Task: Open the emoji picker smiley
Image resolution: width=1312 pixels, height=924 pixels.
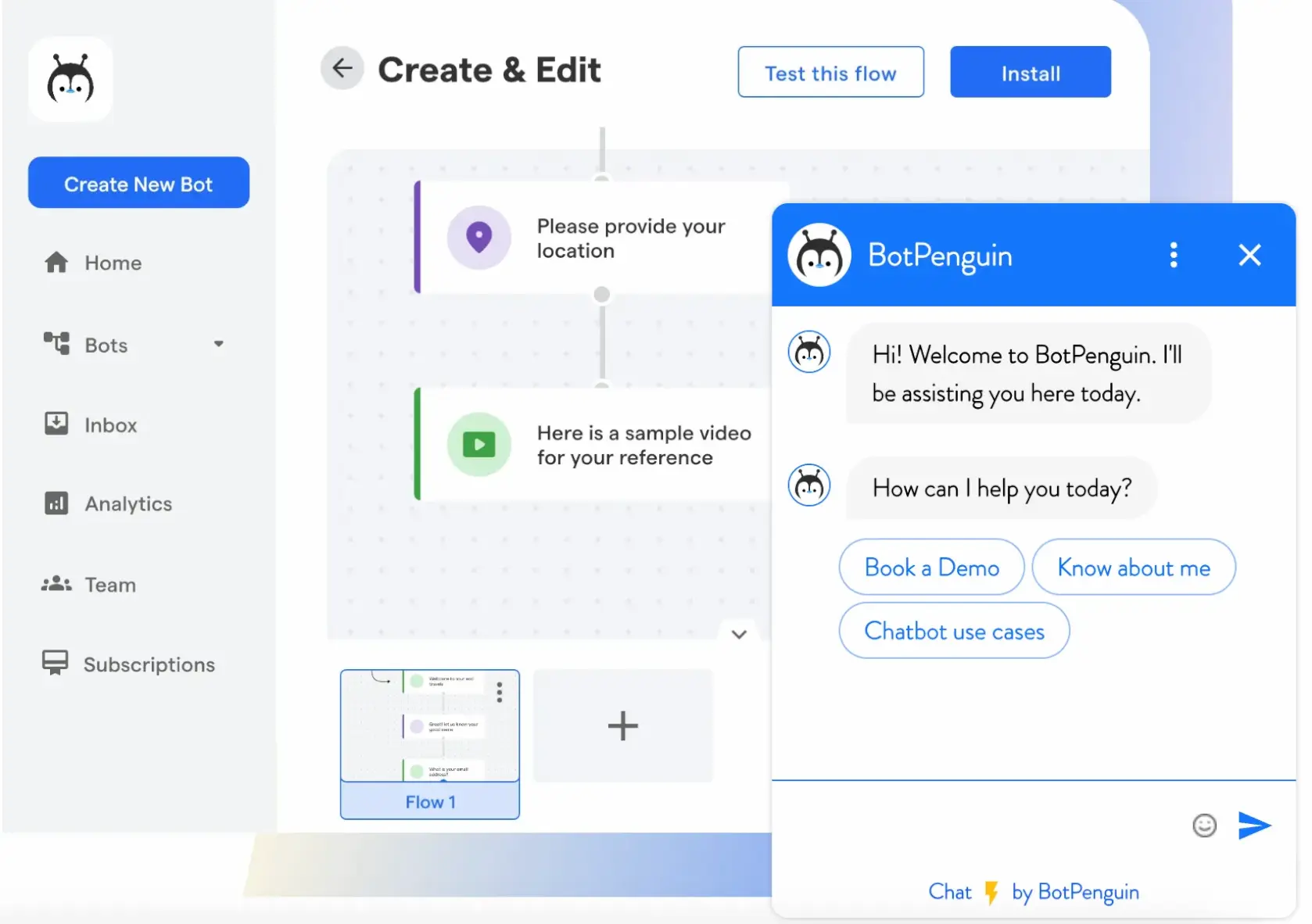Action: 1204,825
